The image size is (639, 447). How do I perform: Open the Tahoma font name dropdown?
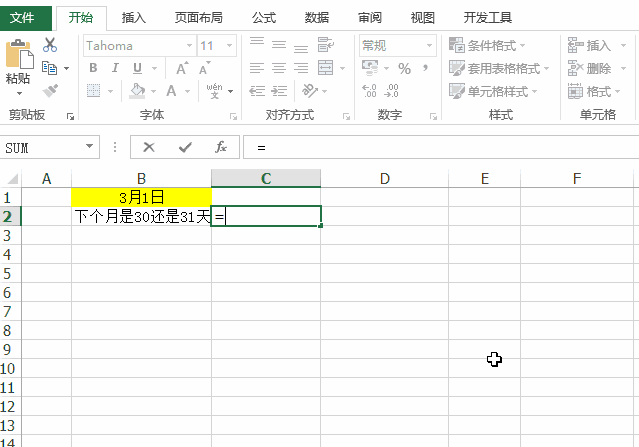point(189,45)
